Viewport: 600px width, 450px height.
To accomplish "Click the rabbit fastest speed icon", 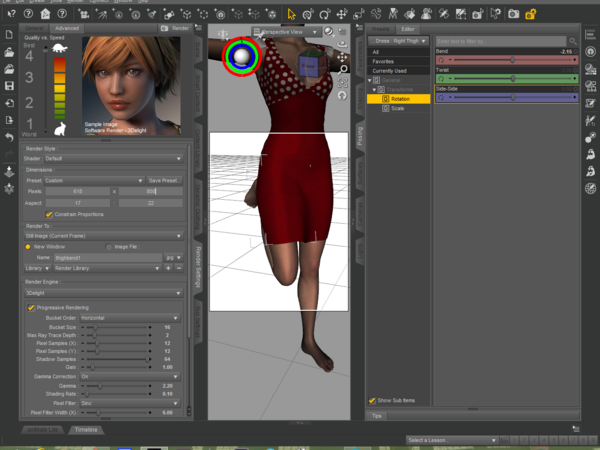I will [x=60, y=129].
